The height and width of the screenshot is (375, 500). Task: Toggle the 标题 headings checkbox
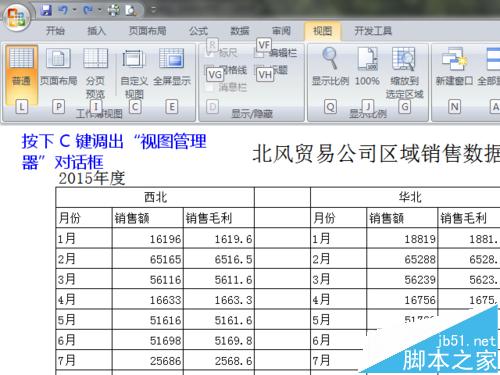(271, 70)
